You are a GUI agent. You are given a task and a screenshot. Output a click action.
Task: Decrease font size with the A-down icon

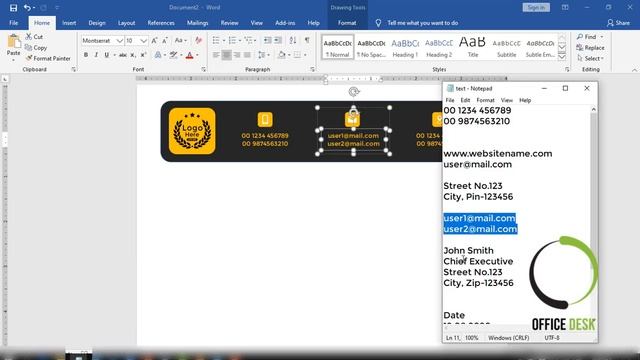click(165, 40)
